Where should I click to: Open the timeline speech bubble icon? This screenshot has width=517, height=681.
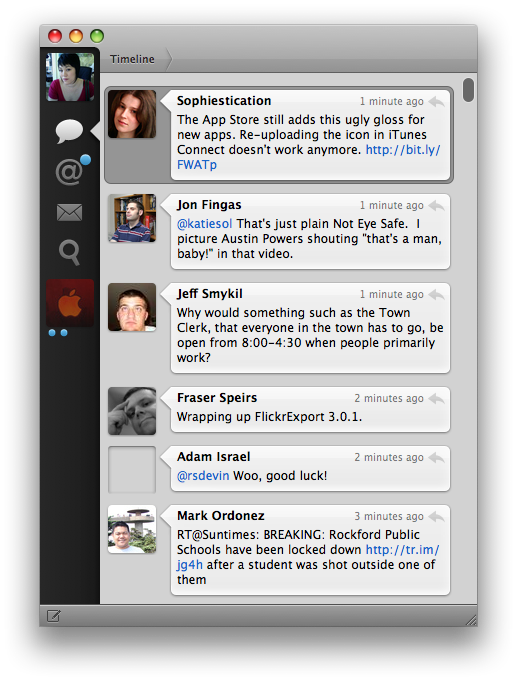pos(70,131)
